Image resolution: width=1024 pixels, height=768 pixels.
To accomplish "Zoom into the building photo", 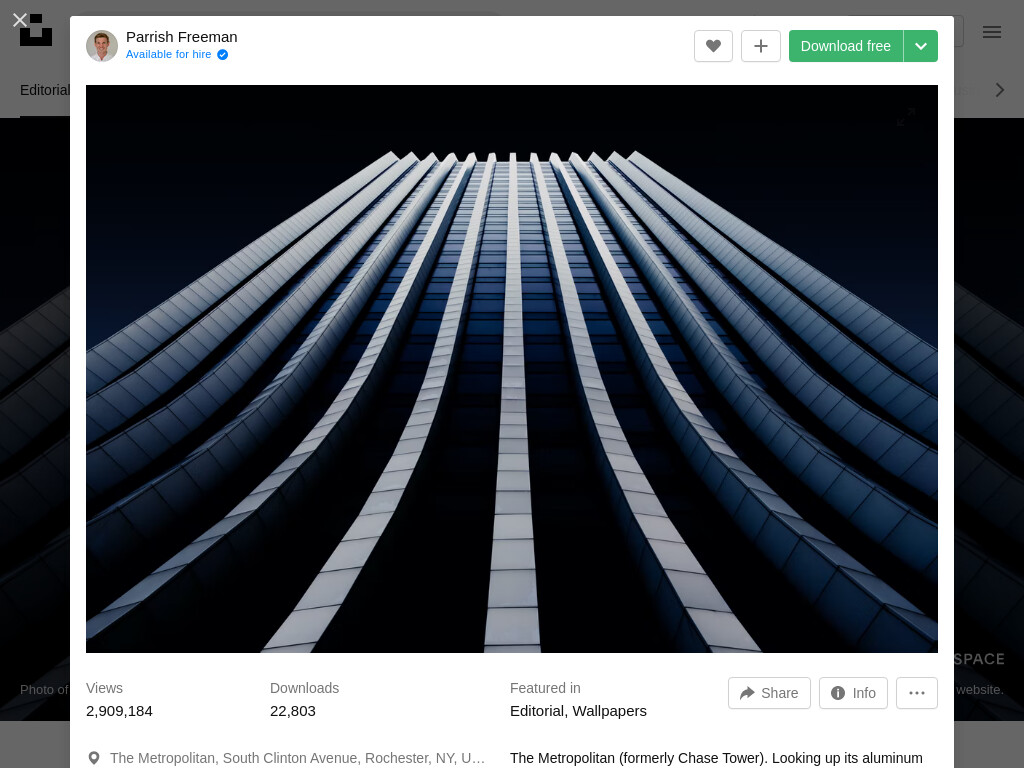I will 512,369.
